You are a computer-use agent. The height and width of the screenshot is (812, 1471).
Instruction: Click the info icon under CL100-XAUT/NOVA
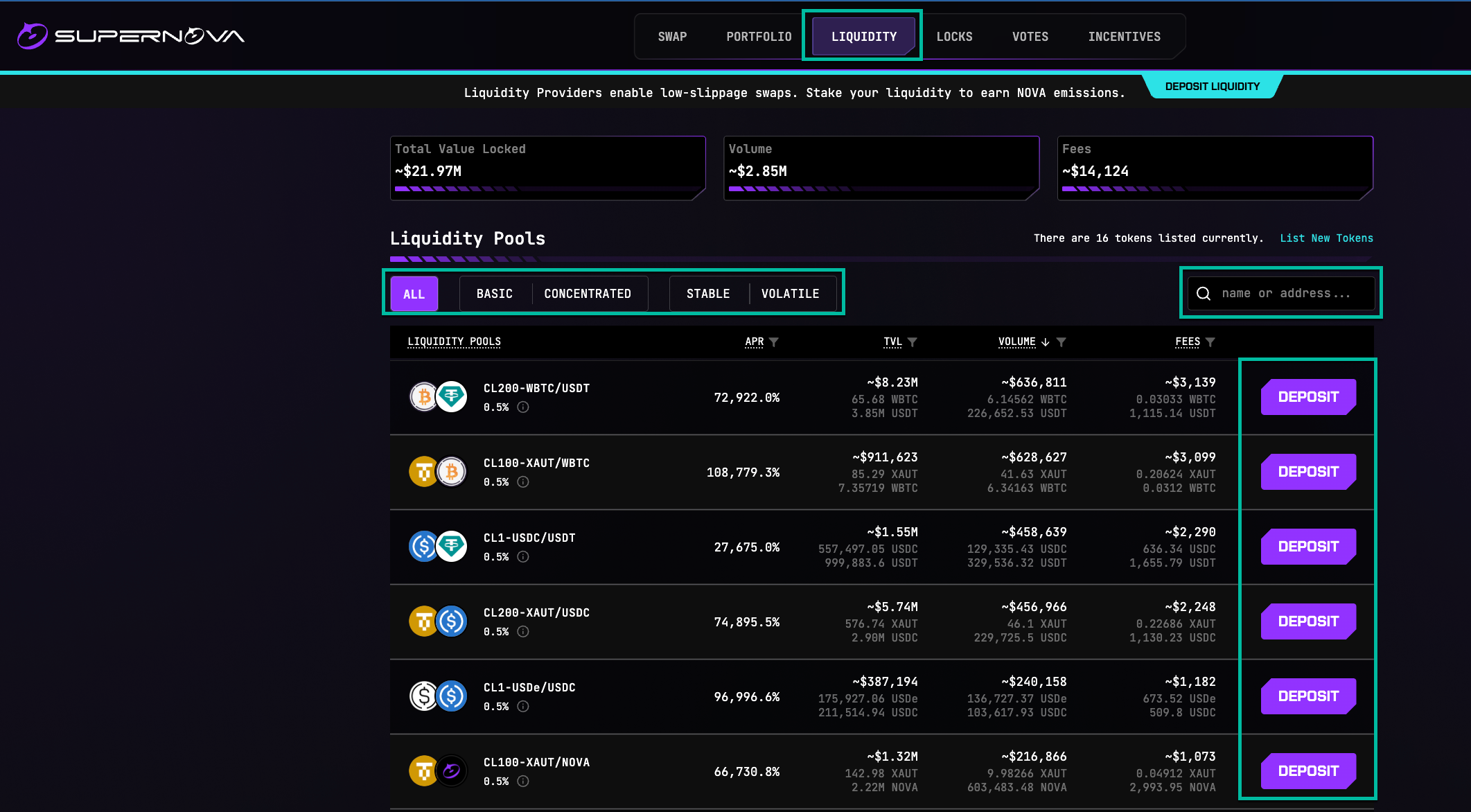click(x=523, y=782)
